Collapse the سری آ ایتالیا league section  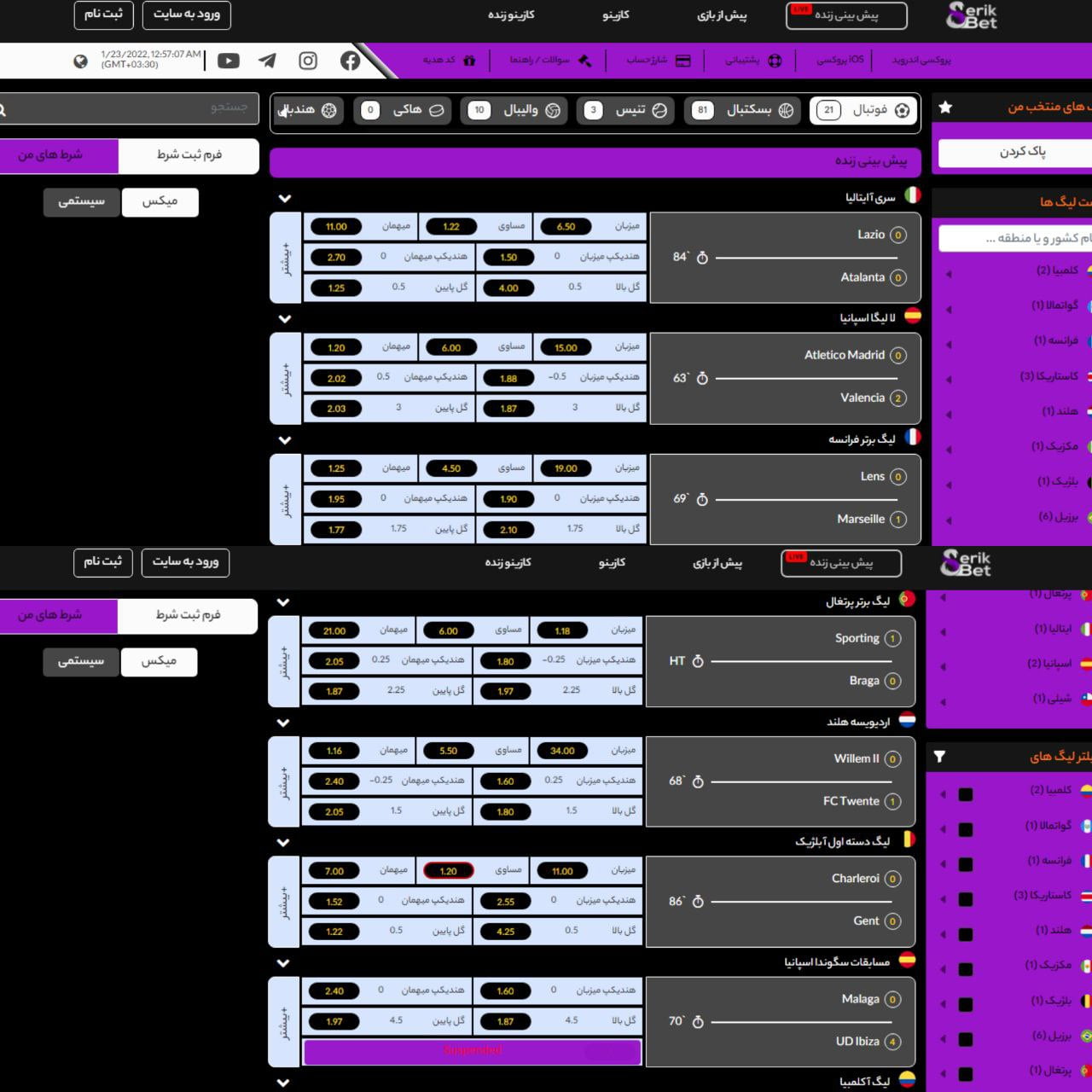point(285,198)
